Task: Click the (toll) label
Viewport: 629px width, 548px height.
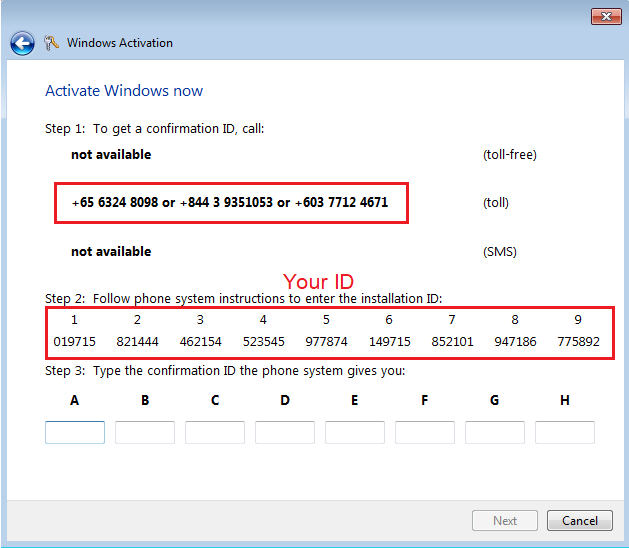Action: pyautogui.click(x=496, y=203)
